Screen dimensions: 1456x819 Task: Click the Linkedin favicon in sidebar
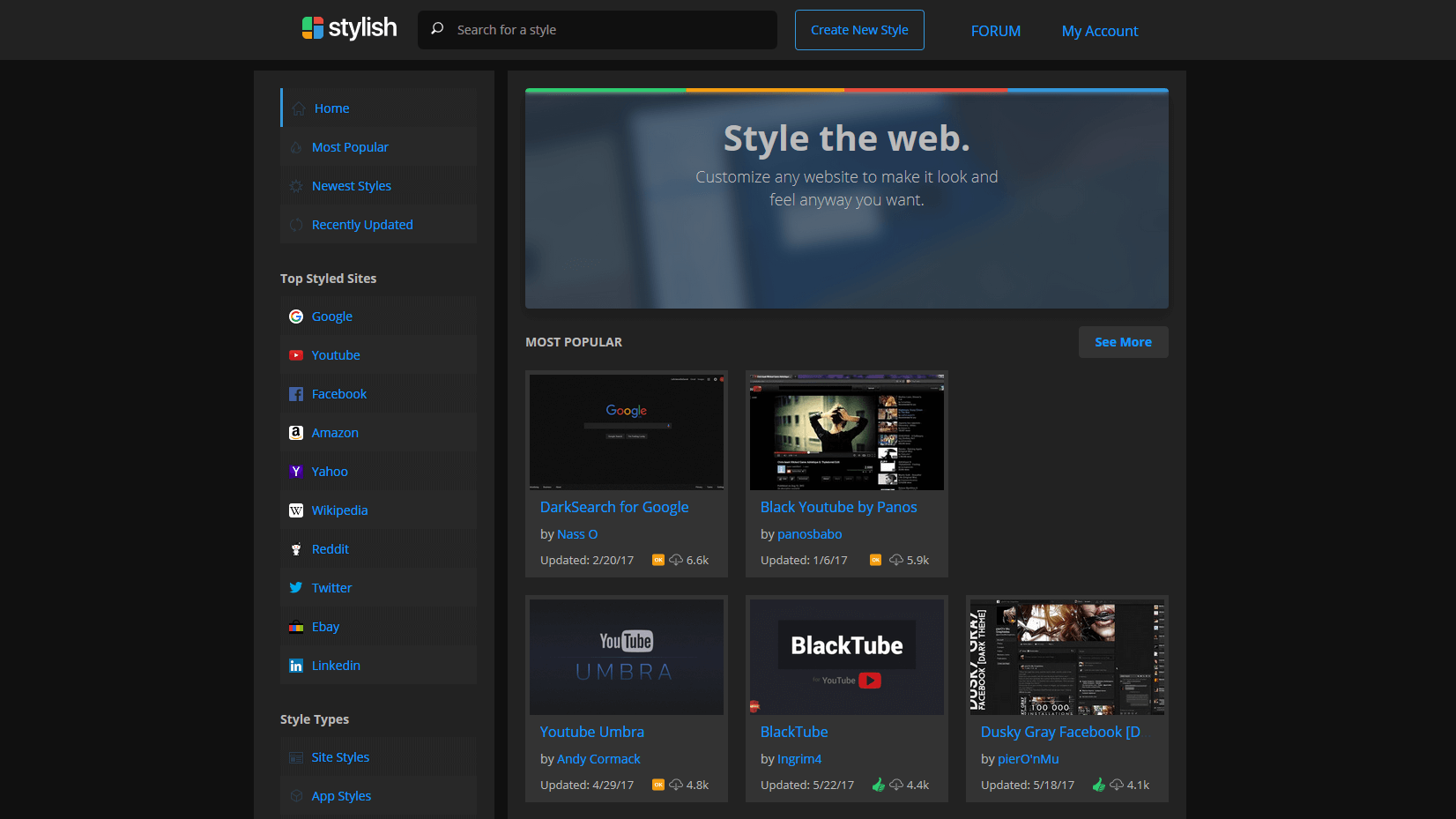pos(296,666)
